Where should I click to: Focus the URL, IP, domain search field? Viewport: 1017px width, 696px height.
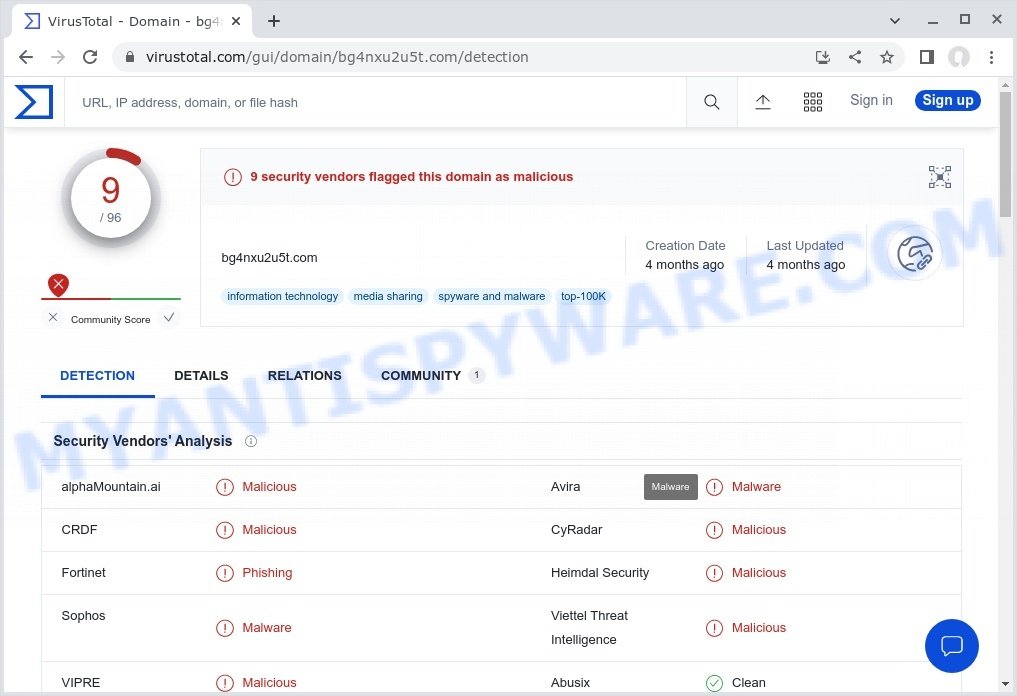(375, 102)
